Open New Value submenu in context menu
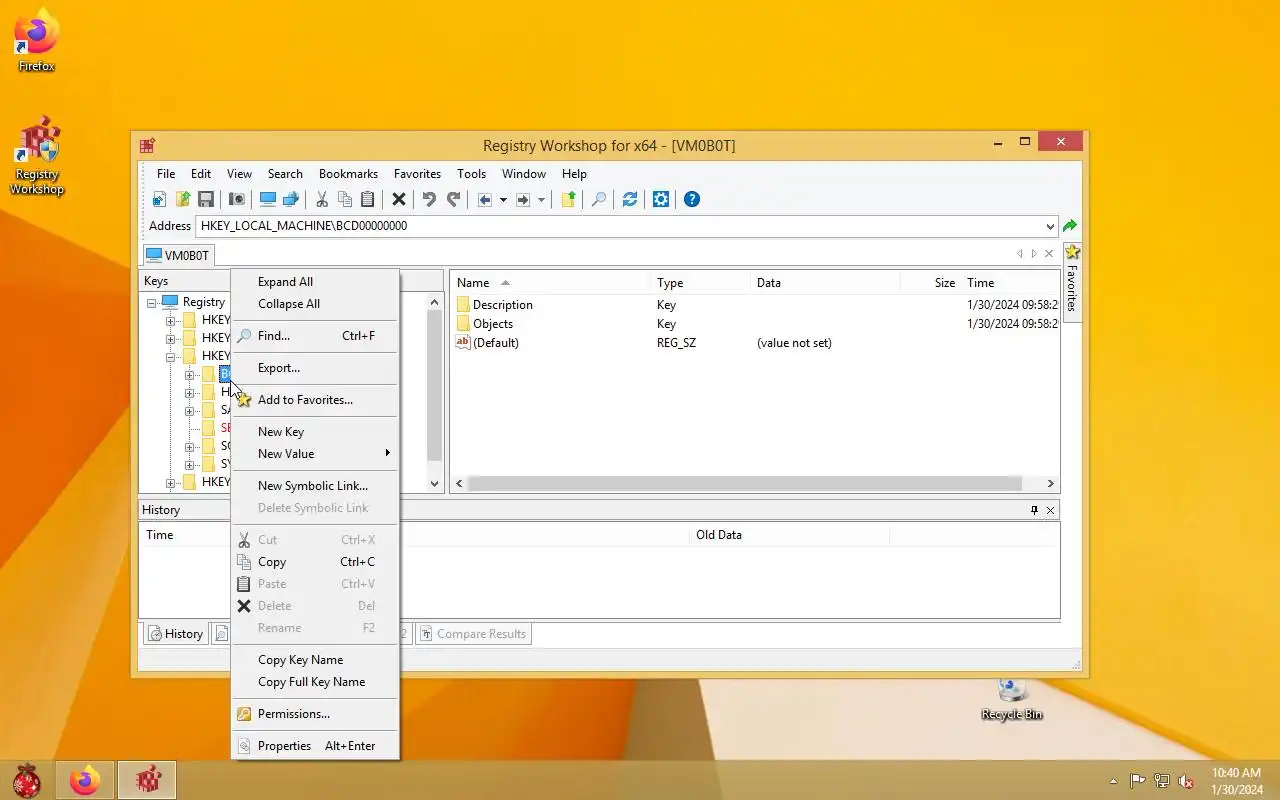The image size is (1280, 800). coord(314,454)
